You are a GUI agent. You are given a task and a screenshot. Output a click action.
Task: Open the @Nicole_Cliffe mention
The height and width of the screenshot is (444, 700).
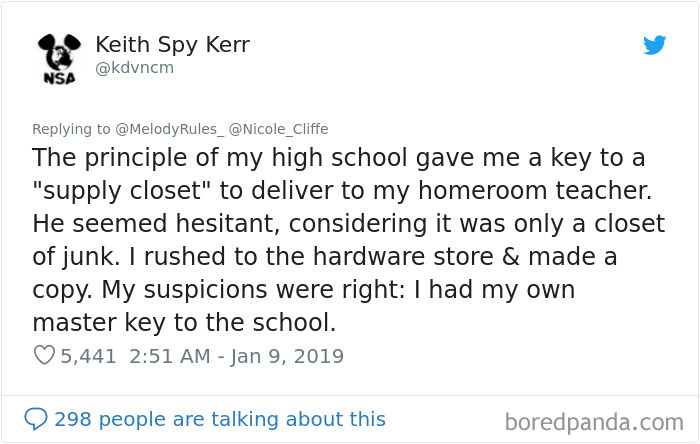pyautogui.click(x=278, y=129)
